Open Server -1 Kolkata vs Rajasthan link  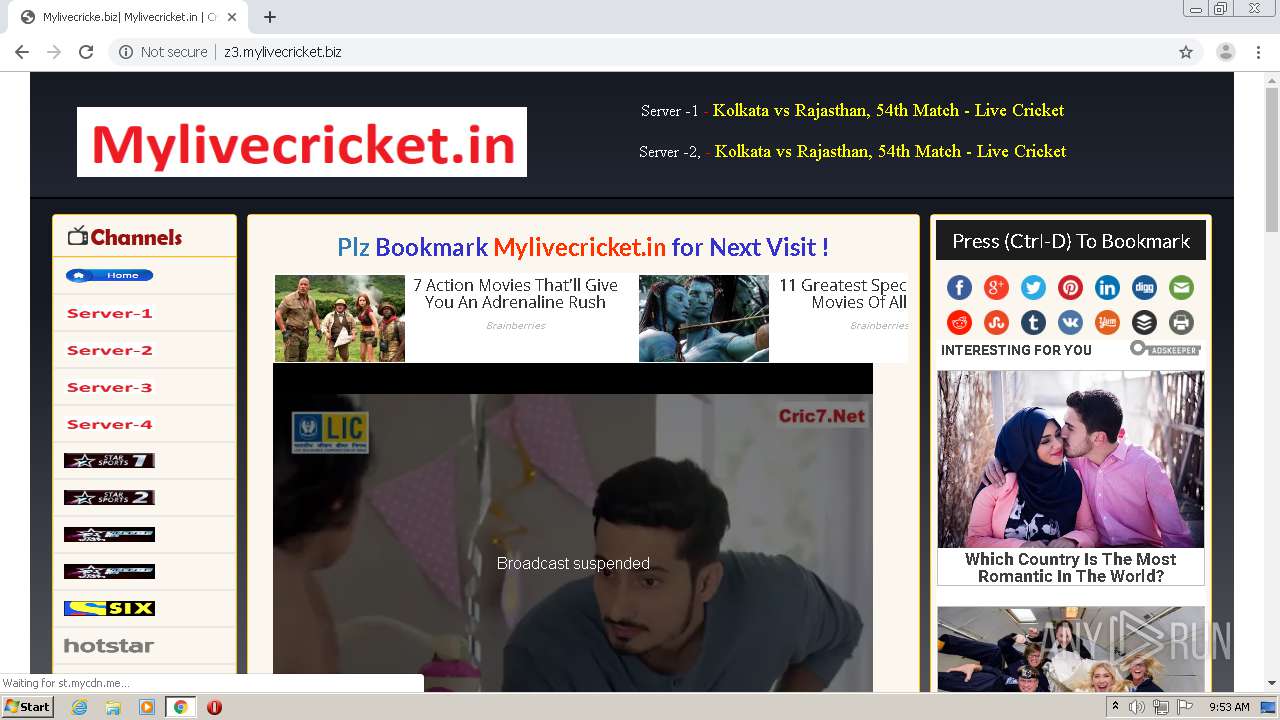tap(888, 110)
